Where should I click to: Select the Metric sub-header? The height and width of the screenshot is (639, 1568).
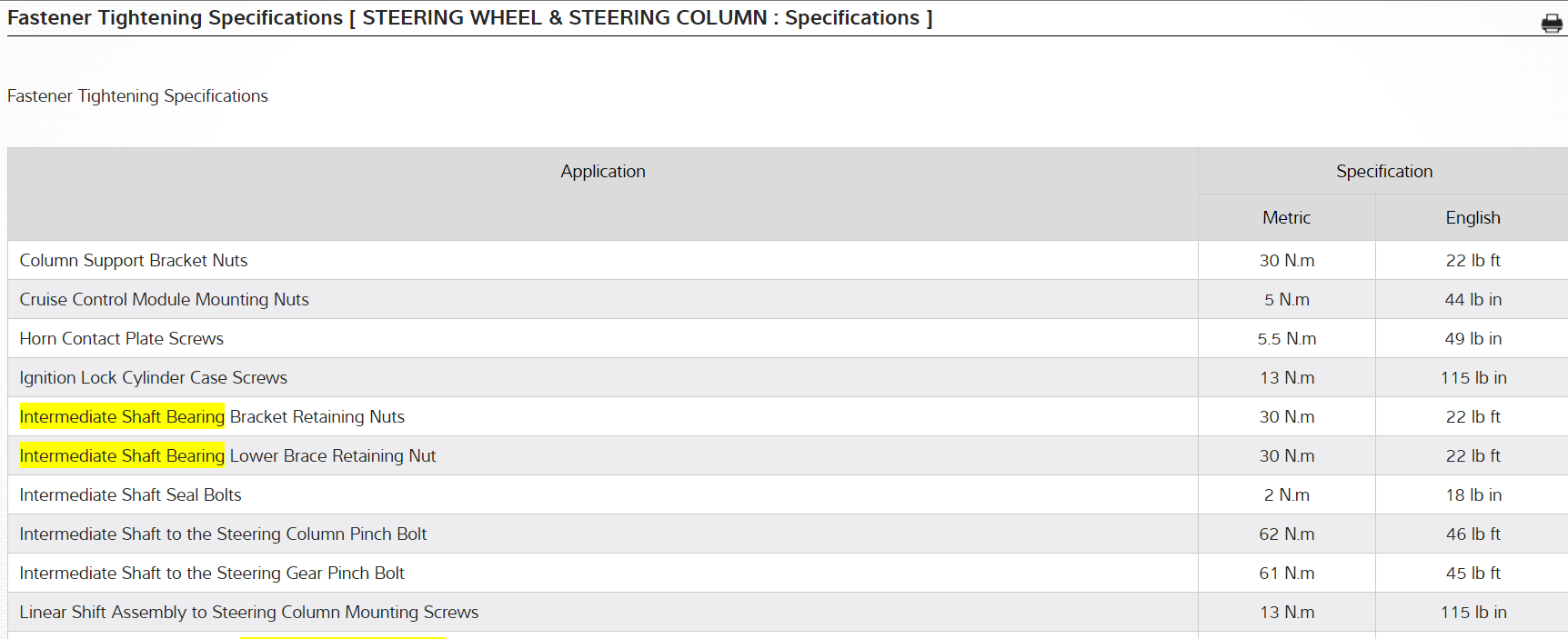click(x=1286, y=218)
